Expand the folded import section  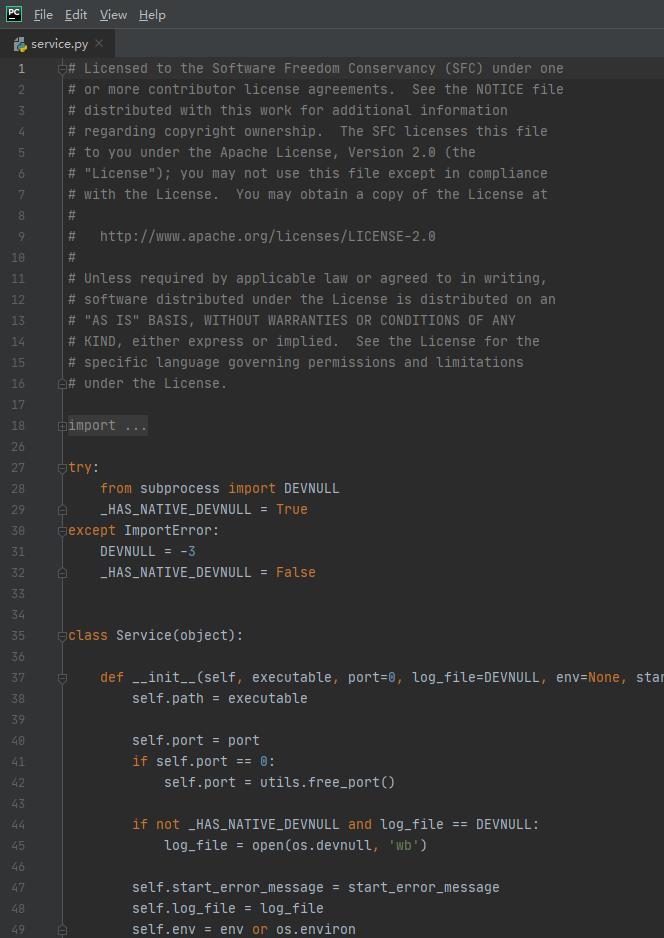(x=62, y=426)
